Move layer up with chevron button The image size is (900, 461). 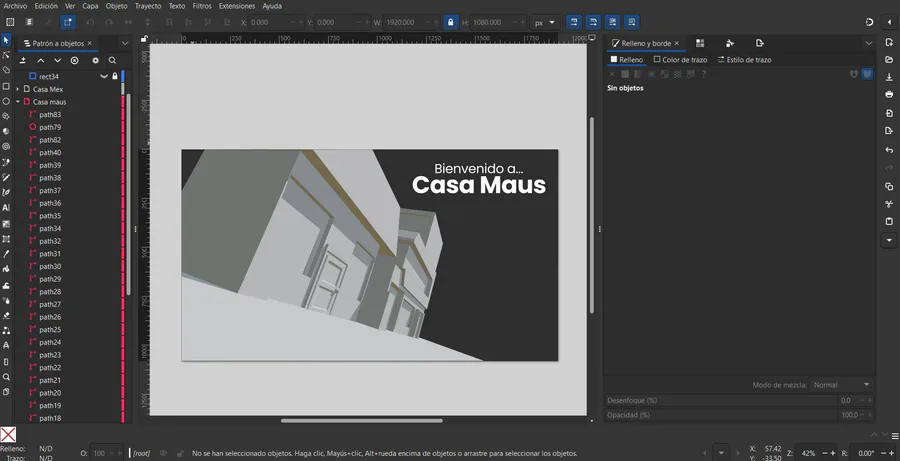pos(40,60)
